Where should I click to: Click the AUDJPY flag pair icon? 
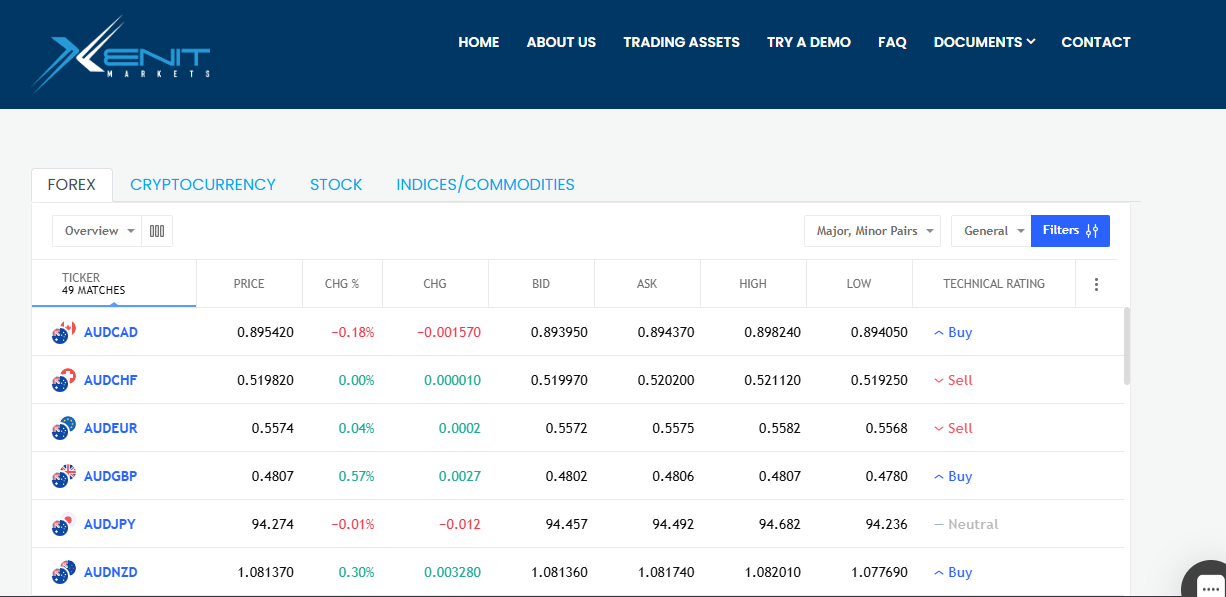click(64, 525)
